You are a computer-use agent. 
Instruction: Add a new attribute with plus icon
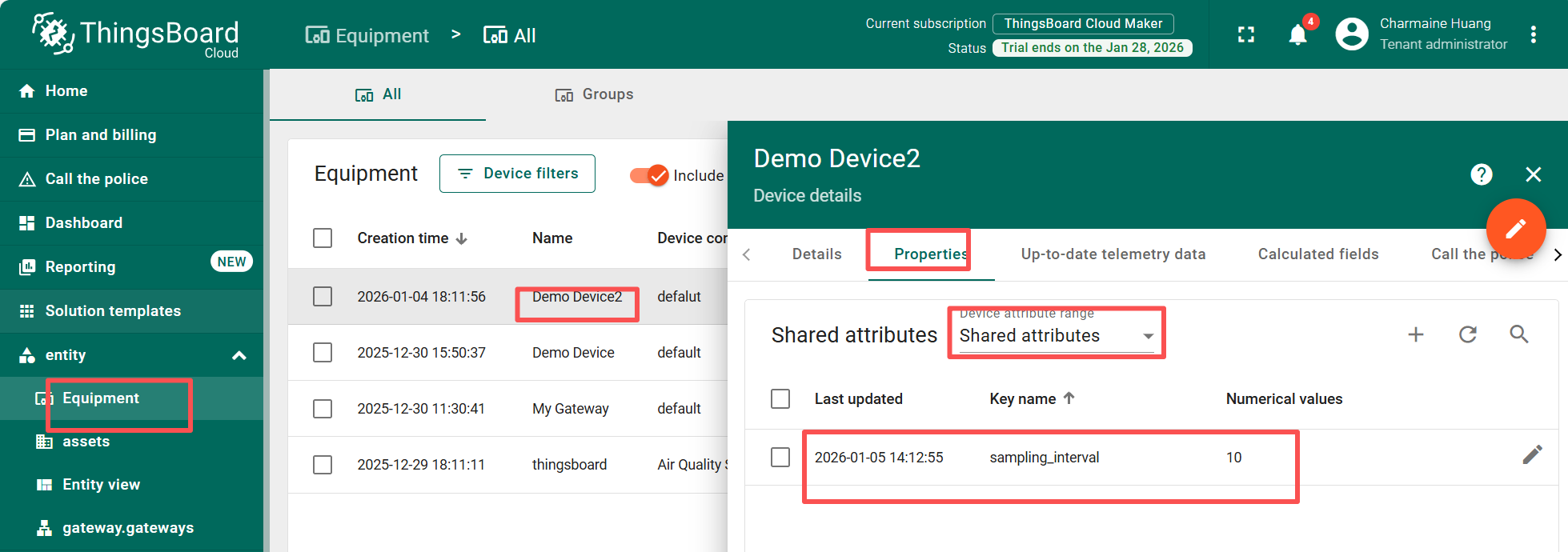pyautogui.click(x=1416, y=334)
